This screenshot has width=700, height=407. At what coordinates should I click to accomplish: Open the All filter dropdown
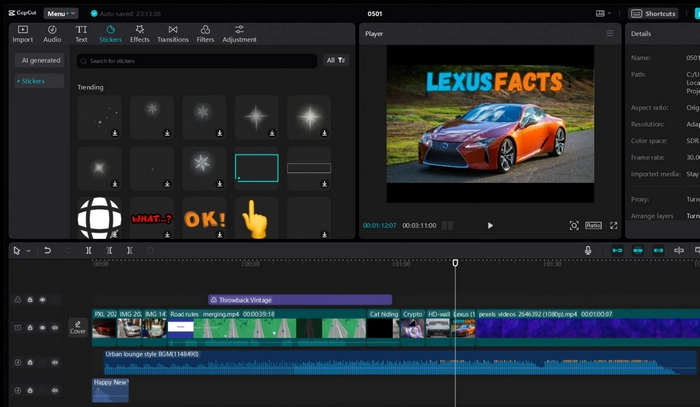(336, 60)
